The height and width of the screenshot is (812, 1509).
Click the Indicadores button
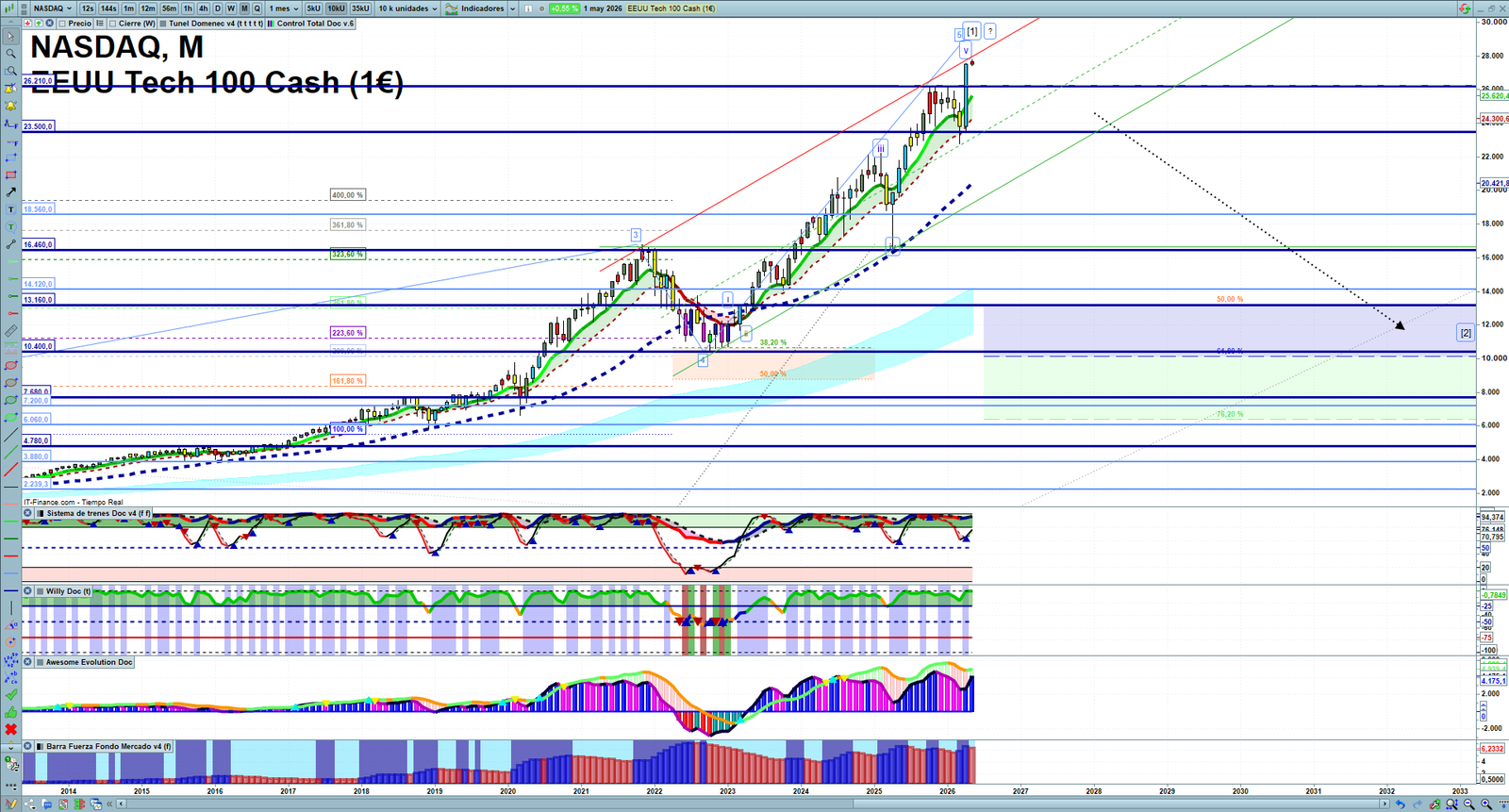[x=474, y=8]
